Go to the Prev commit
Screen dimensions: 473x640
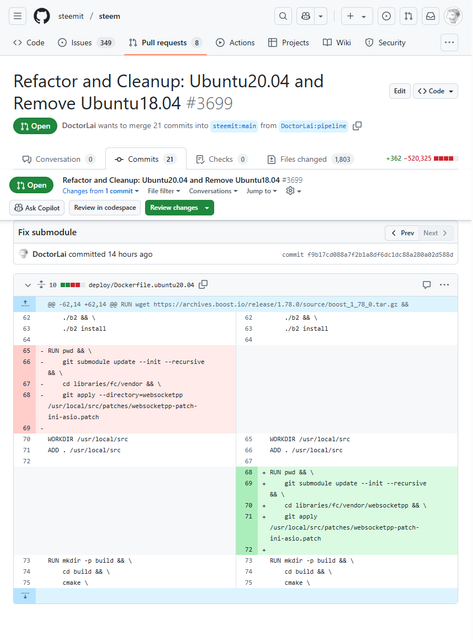point(402,233)
